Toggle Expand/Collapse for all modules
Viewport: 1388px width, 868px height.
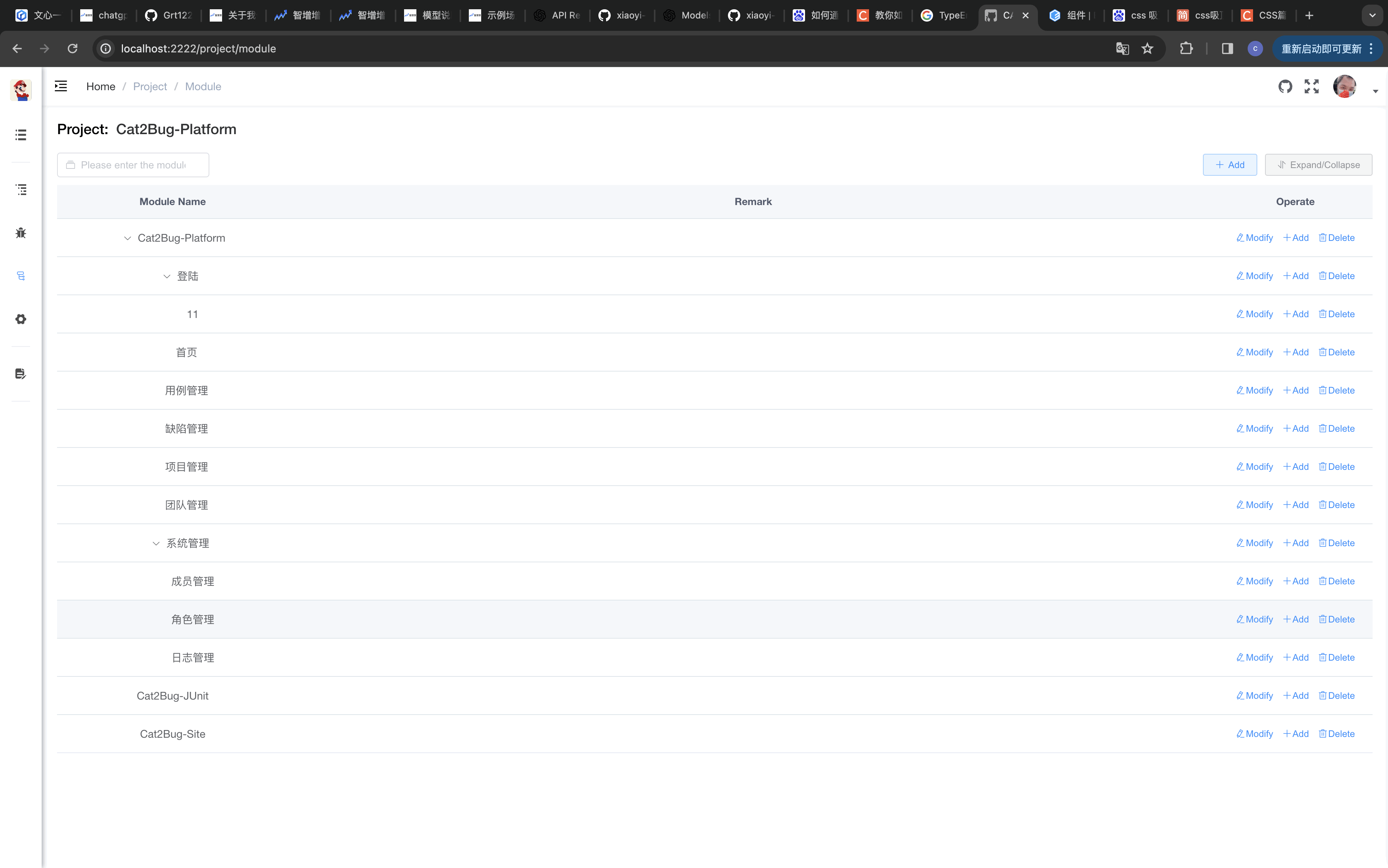[1318, 165]
